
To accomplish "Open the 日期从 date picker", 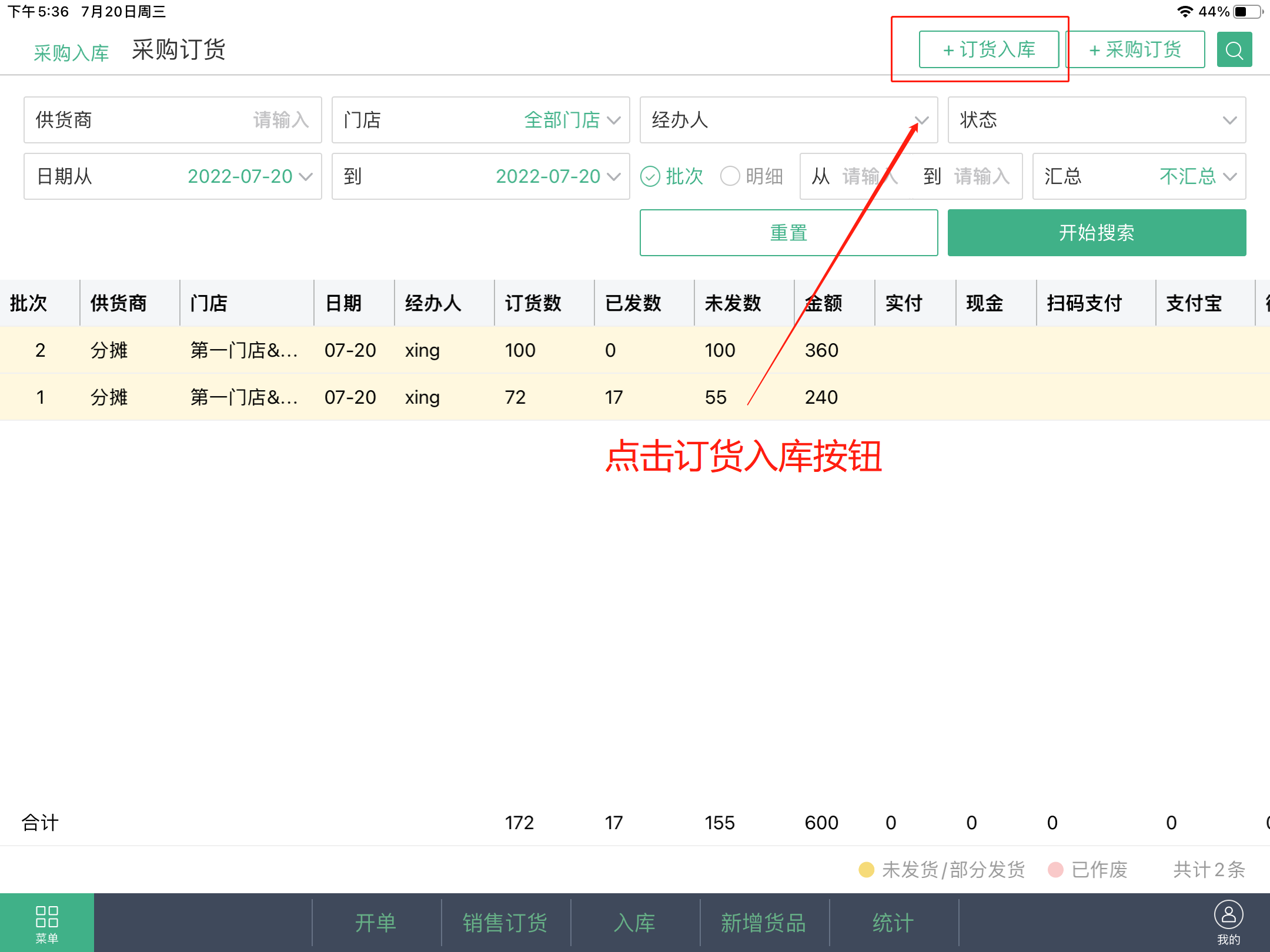I will (172, 176).
